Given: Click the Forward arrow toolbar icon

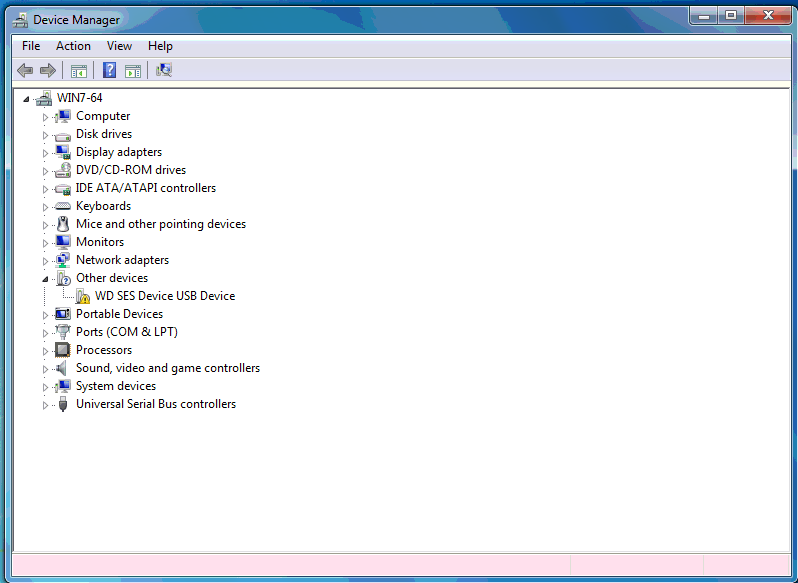Looking at the screenshot, I should tap(47, 70).
